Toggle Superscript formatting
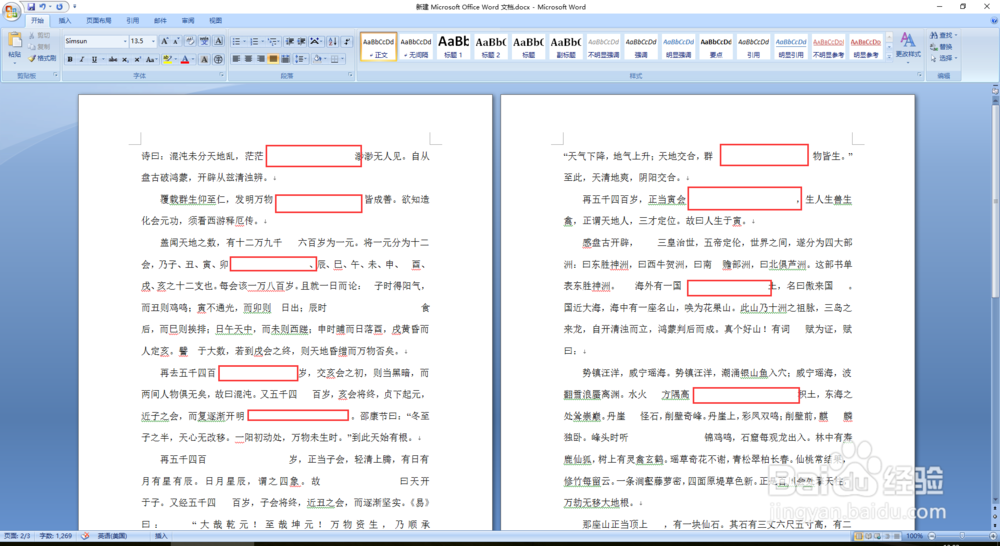 point(136,59)
